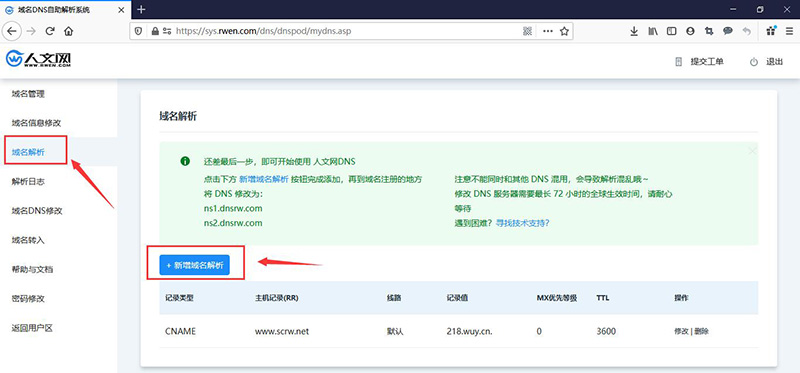Image resolution: width=800 pixels, height=373 pixels.
Task: Open 域名DNS修改 in the sidebar
Action: pos(37,211)
